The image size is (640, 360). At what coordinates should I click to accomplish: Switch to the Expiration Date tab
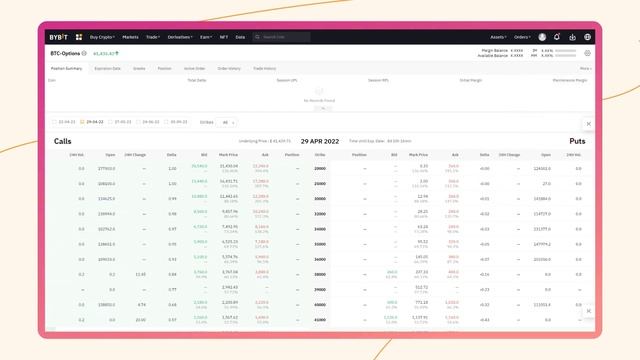click(x=107, y=69)
